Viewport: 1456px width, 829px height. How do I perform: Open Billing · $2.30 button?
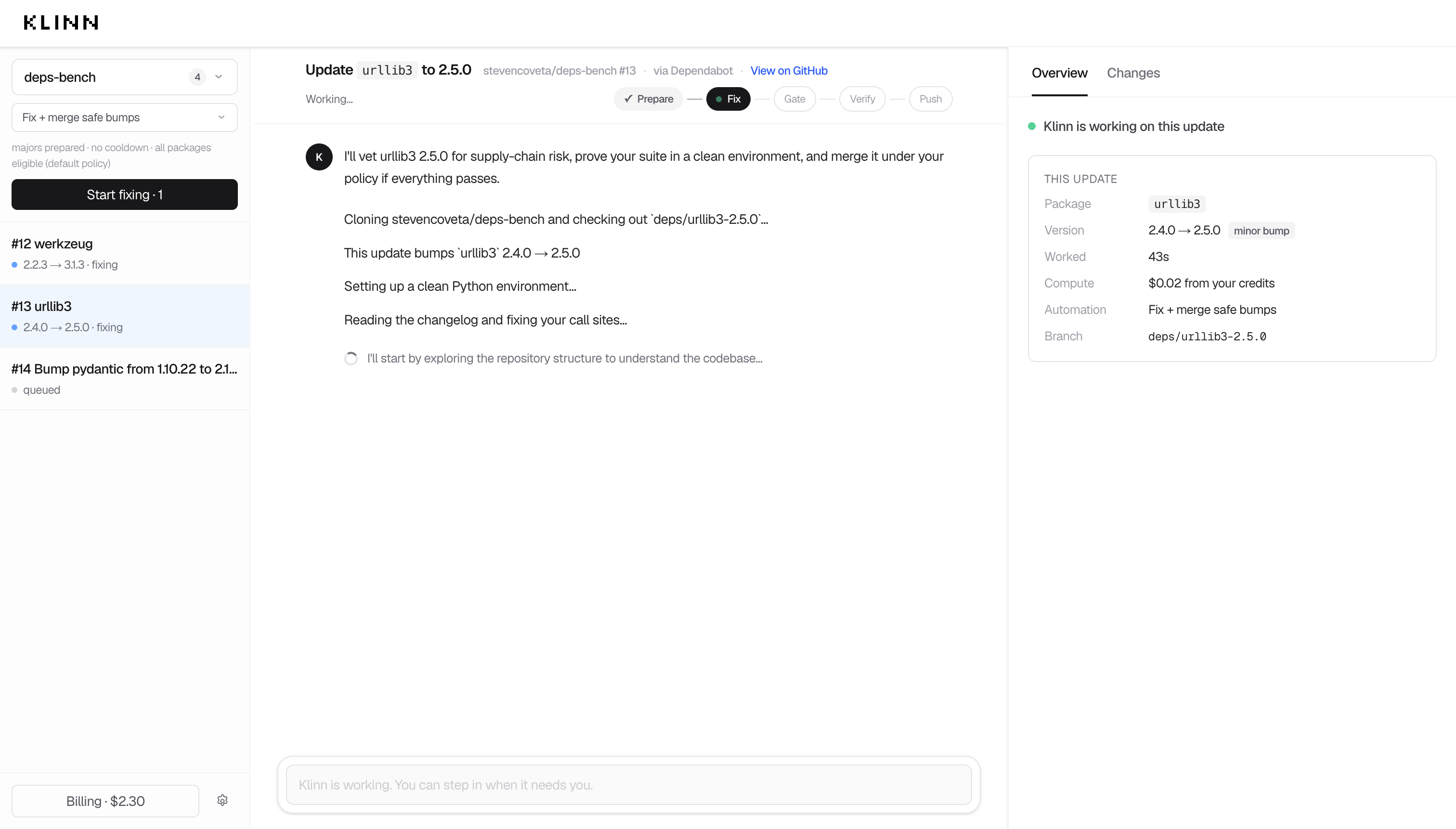[105, 801]
